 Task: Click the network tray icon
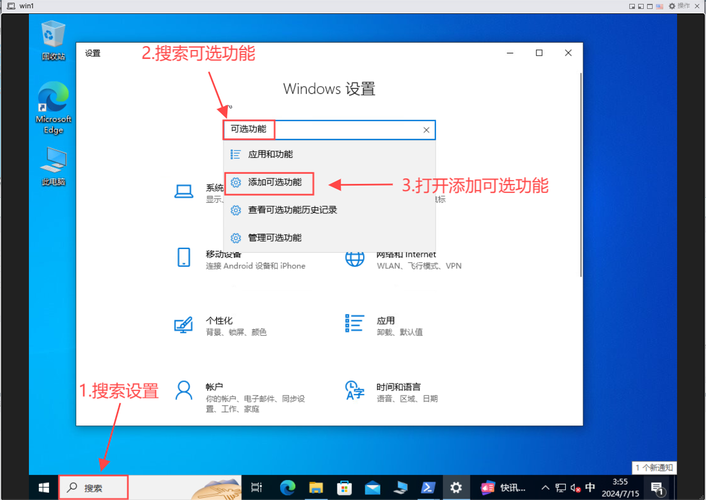(x=561, y=488)
